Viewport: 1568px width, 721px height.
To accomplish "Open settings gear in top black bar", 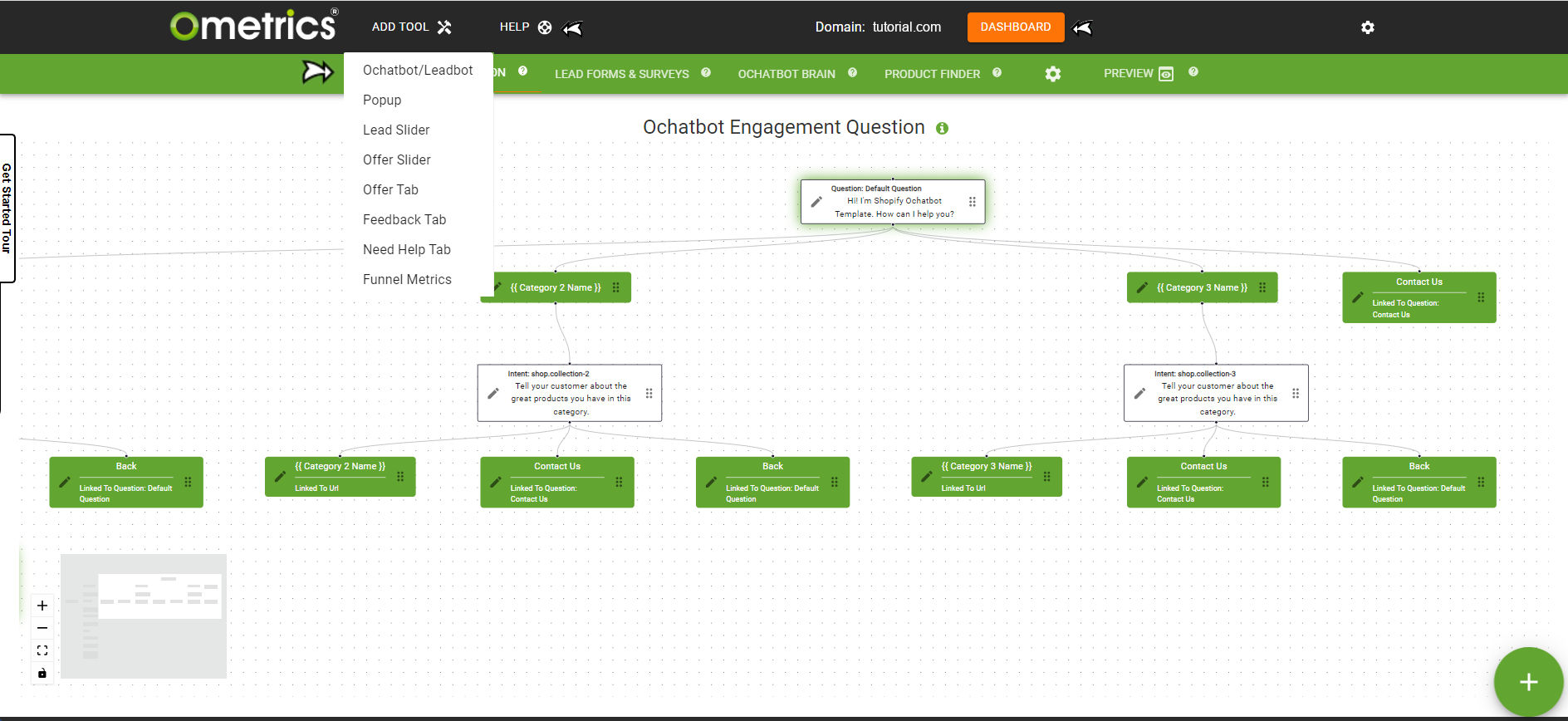I will click(1368, 27).
